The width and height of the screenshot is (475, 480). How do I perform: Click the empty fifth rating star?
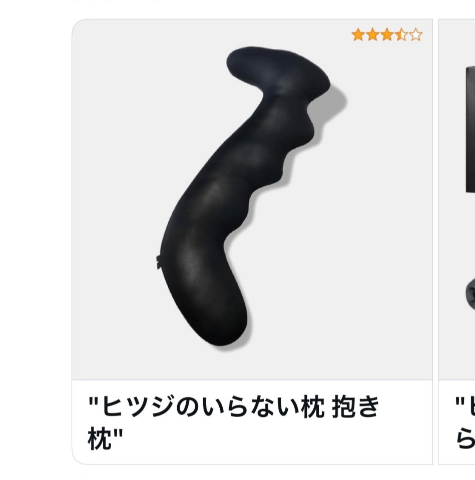pos(416,35)
